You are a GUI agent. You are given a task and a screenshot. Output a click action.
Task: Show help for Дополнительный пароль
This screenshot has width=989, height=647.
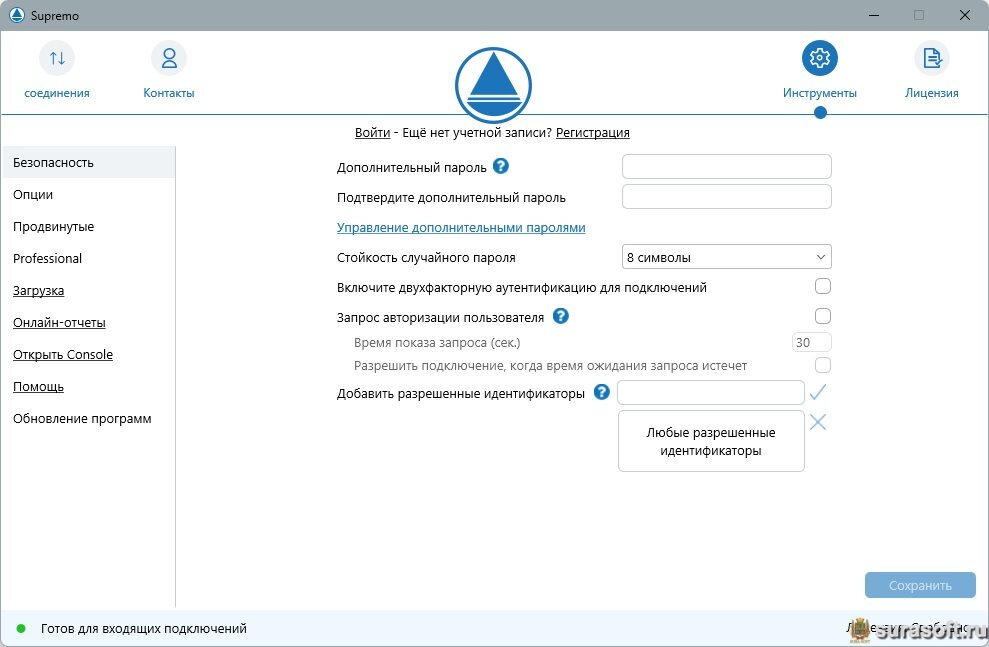(x=501, y=166)
